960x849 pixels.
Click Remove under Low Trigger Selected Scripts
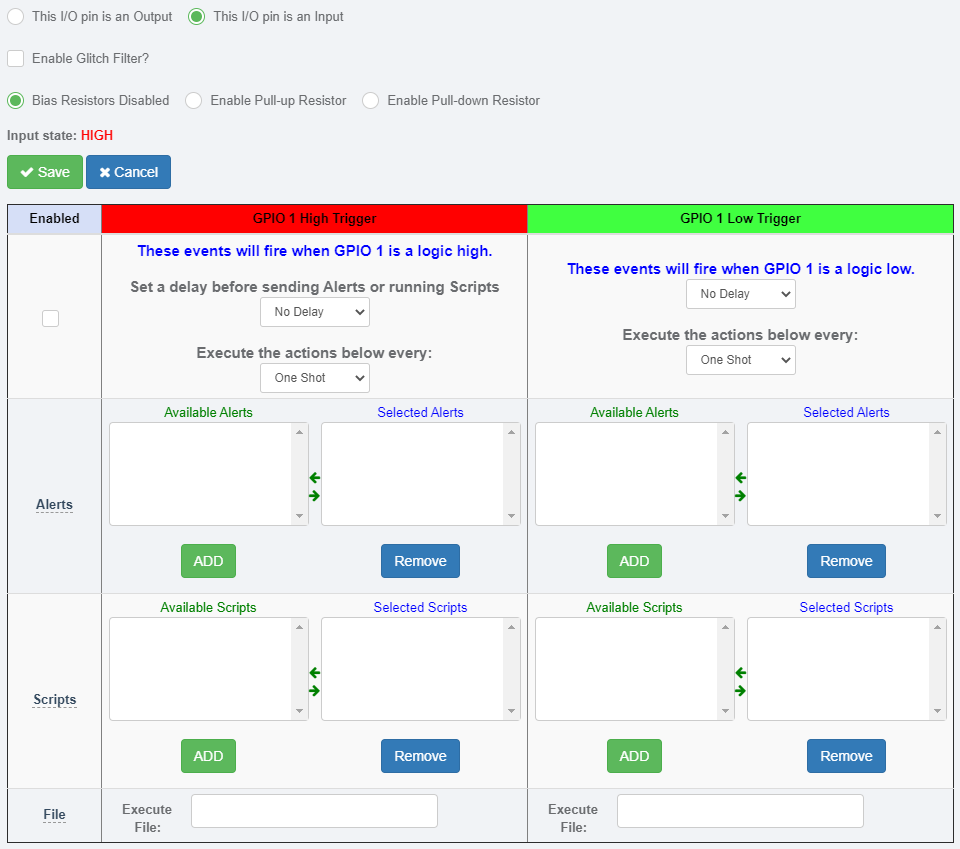point(846,756)
